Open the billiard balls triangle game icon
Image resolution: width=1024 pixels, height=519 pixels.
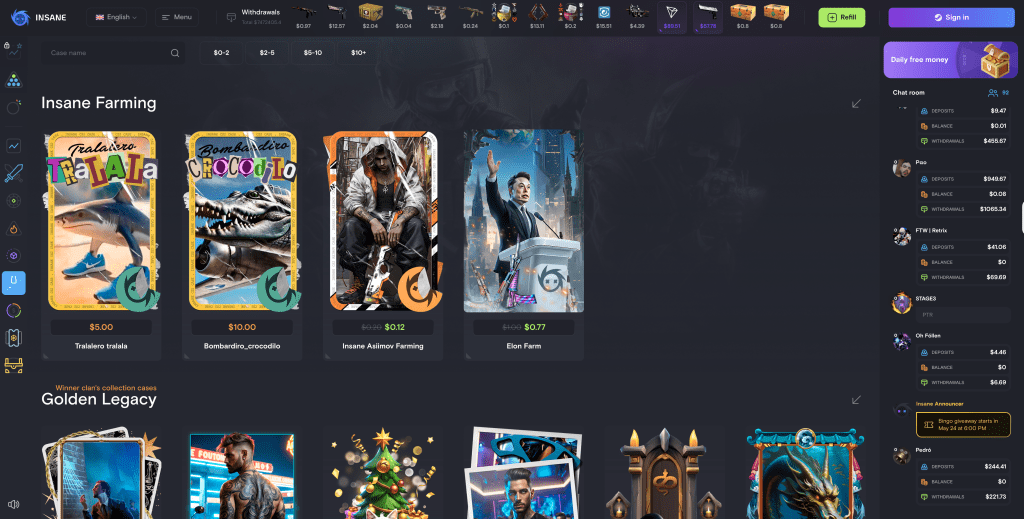point(13,80)
